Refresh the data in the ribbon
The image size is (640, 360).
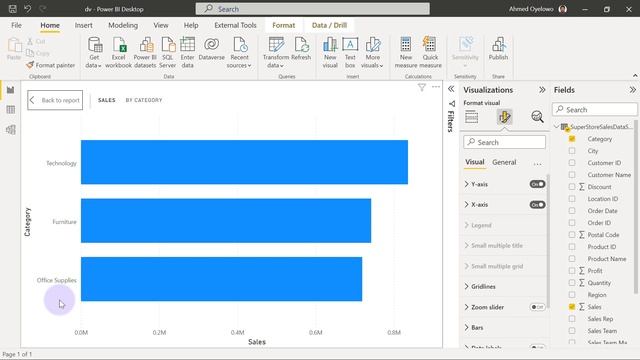point(301,49)
